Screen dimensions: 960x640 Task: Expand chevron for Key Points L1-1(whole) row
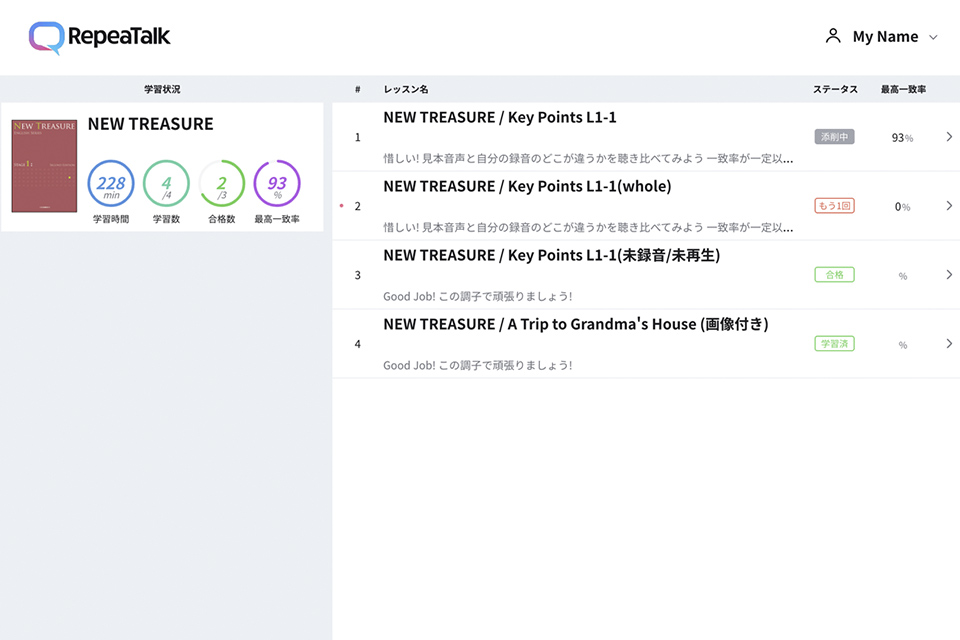click(949, 206)
